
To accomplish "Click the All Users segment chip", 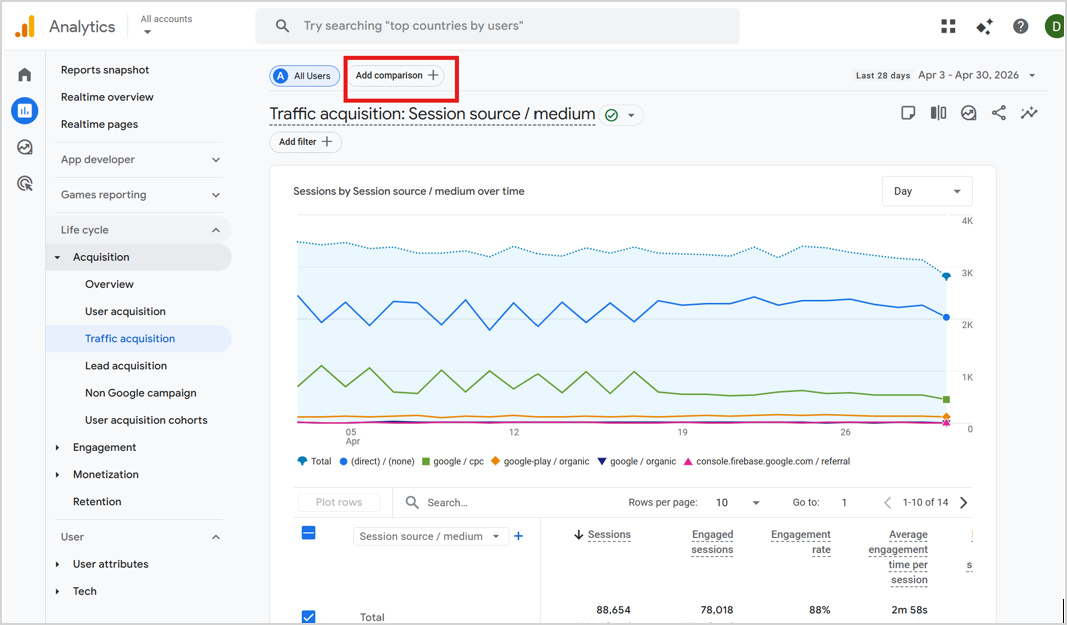I will (304, 76).
